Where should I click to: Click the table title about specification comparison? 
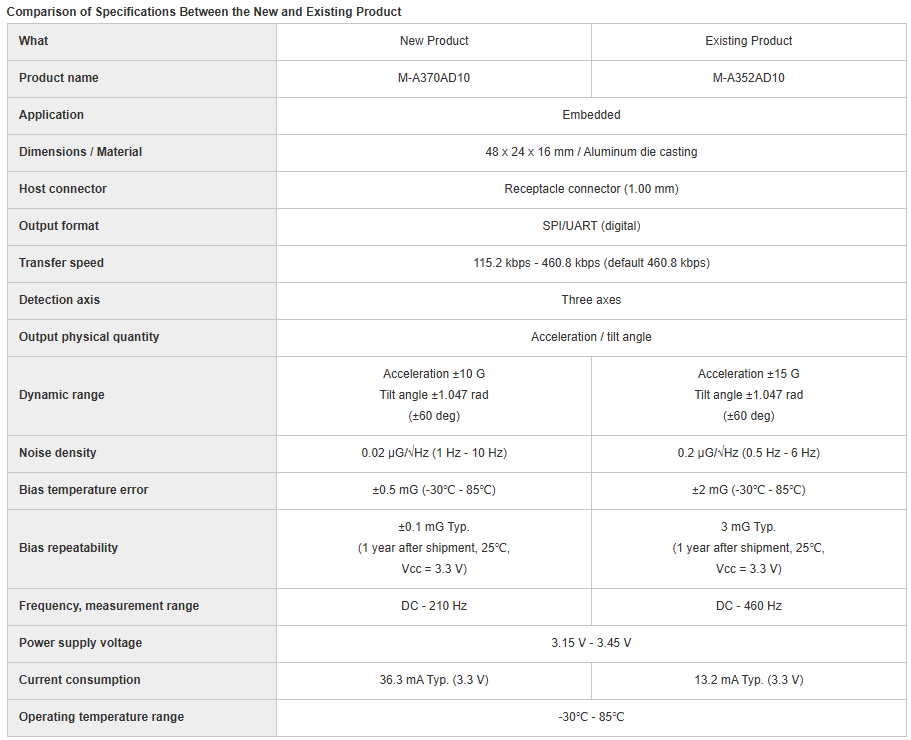pos(204,12)
